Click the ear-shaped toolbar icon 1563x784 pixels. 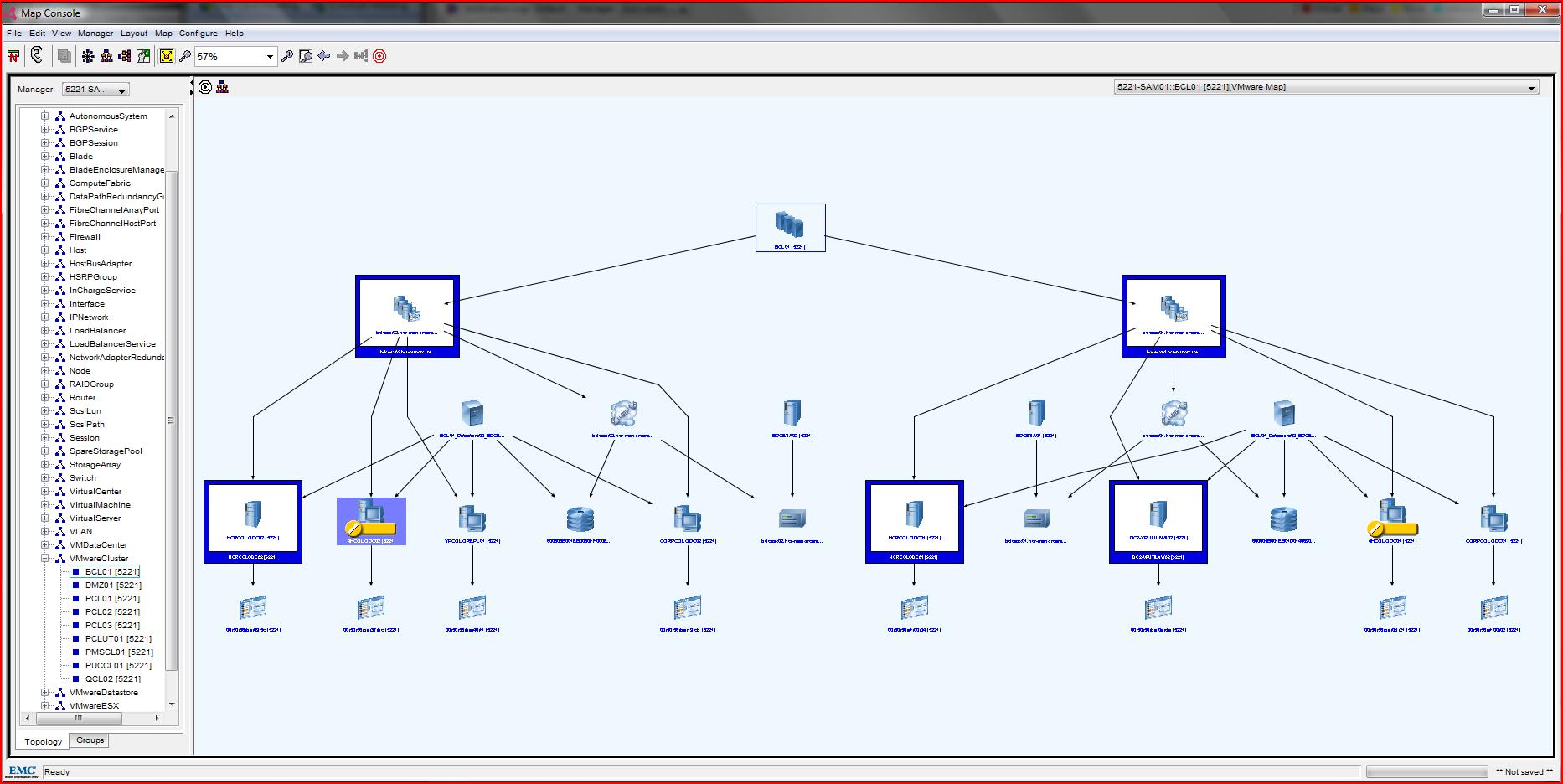[37, 55]
